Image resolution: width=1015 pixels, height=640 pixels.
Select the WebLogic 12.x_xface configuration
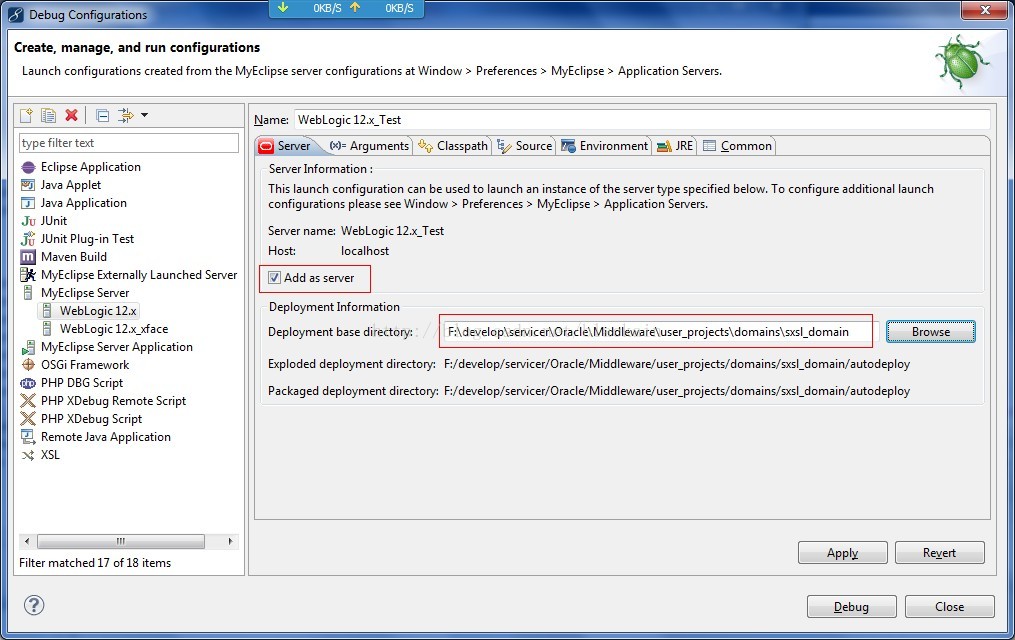[x=114, y=329]
